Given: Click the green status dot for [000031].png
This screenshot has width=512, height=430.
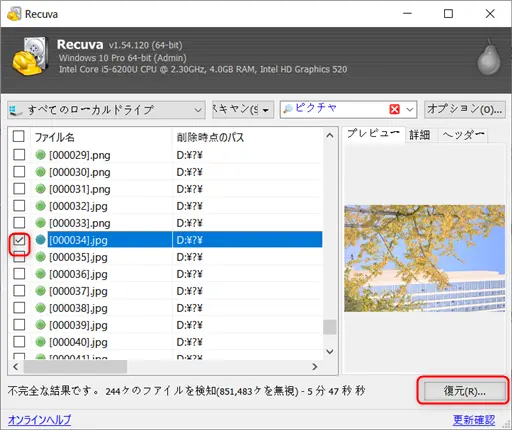Looking at the screenshot, I should point(40,189).
